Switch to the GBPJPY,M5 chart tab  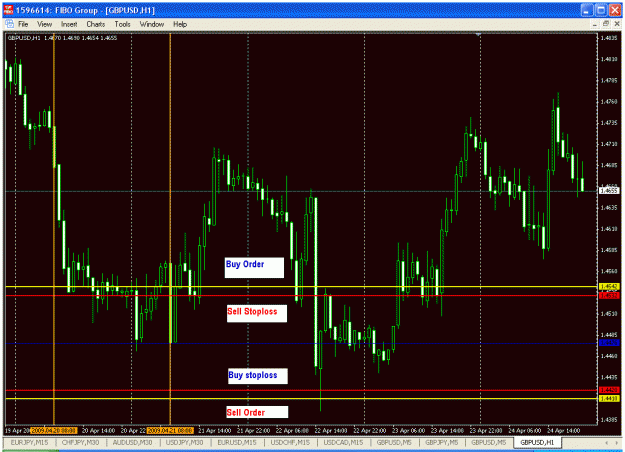tap(442, 442)
